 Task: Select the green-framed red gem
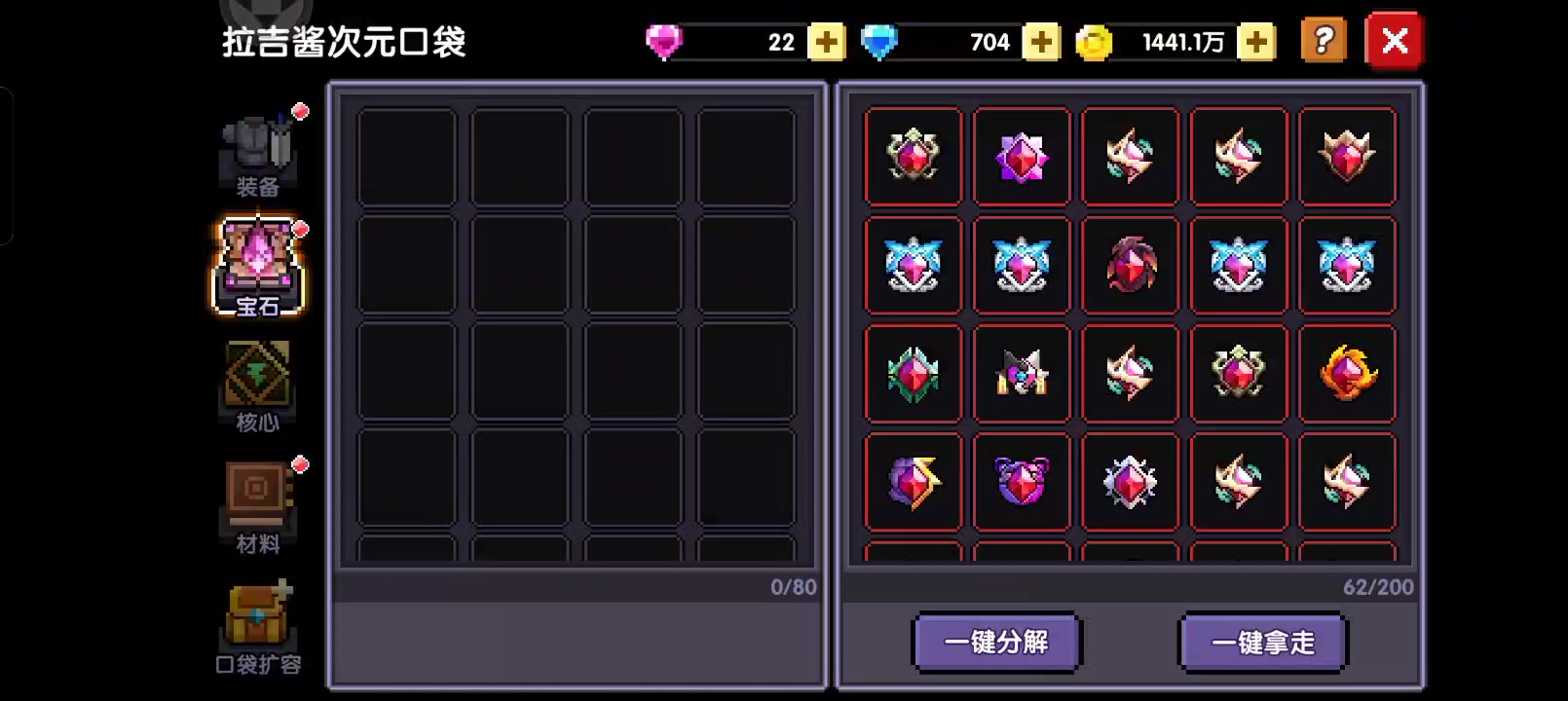coord(914,374)
